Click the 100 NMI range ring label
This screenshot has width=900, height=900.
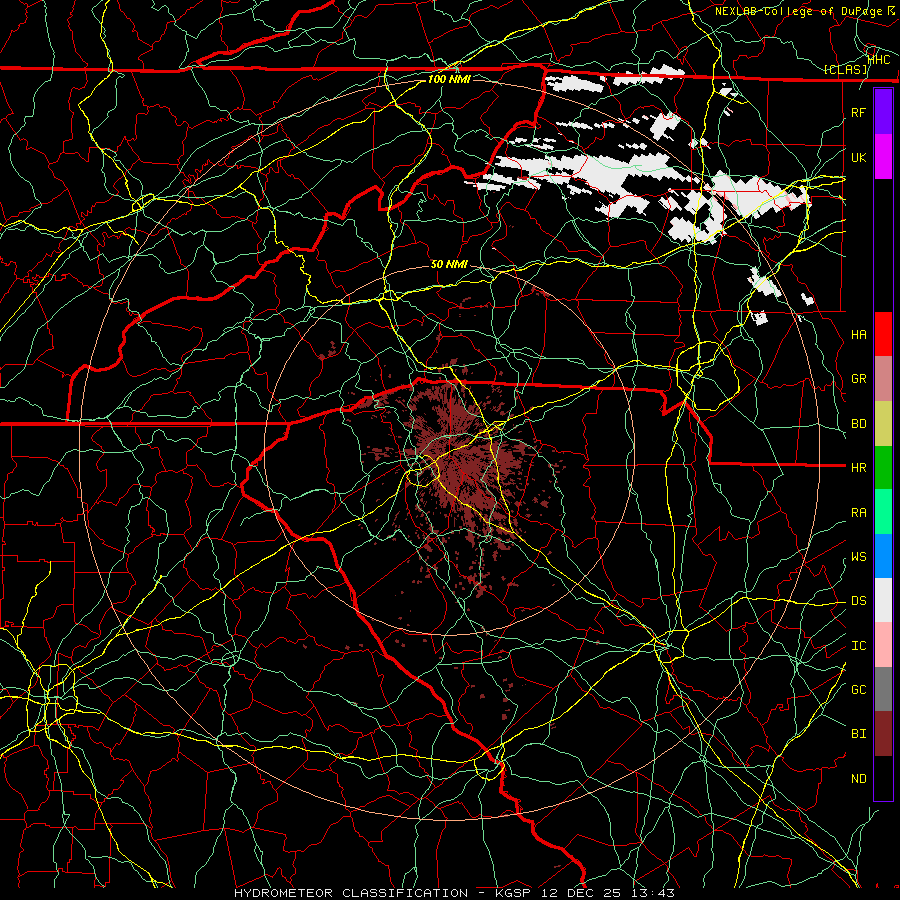coord(449,79)
